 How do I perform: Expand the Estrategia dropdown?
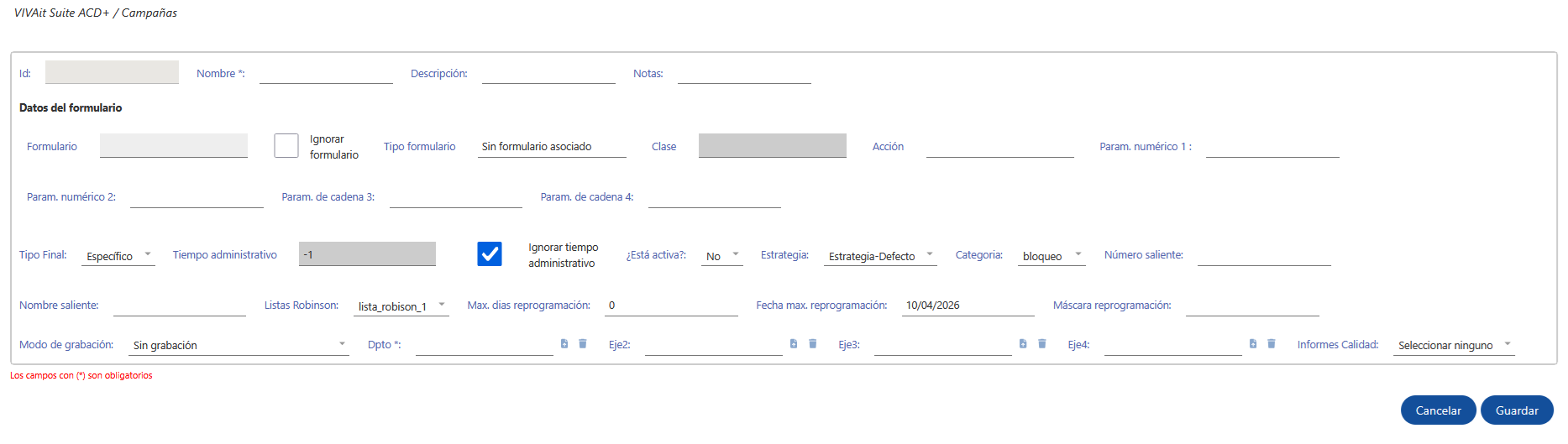point(880,256)
